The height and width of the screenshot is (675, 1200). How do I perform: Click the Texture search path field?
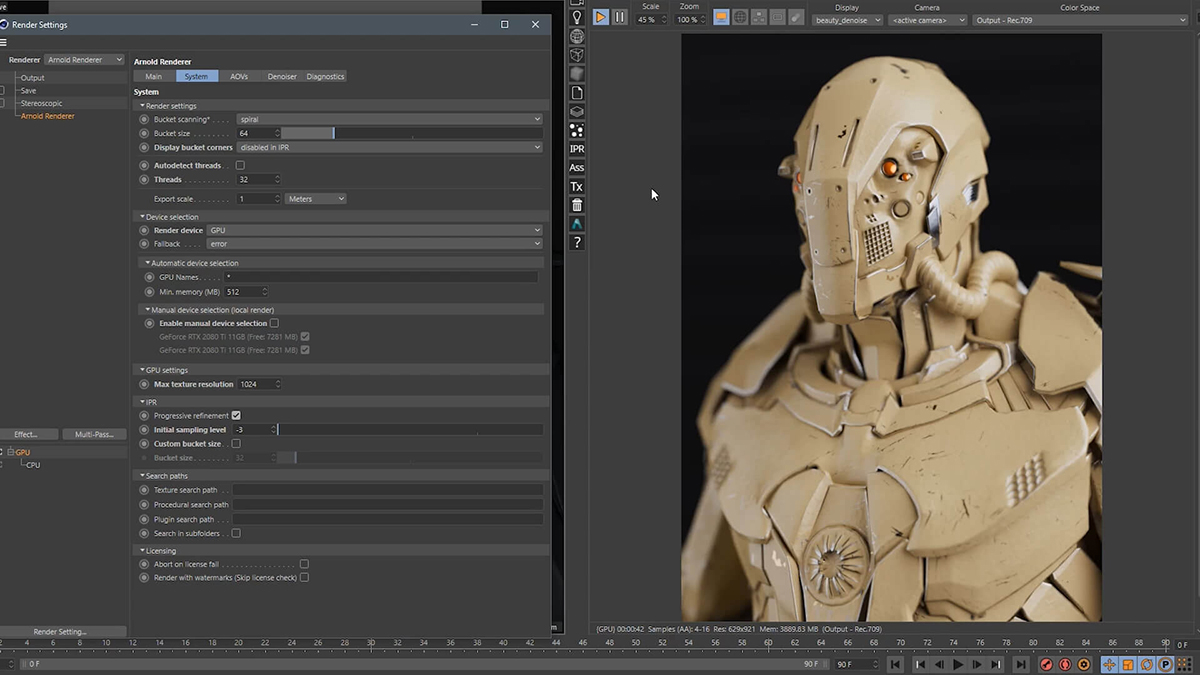click(x=388, y=490)
